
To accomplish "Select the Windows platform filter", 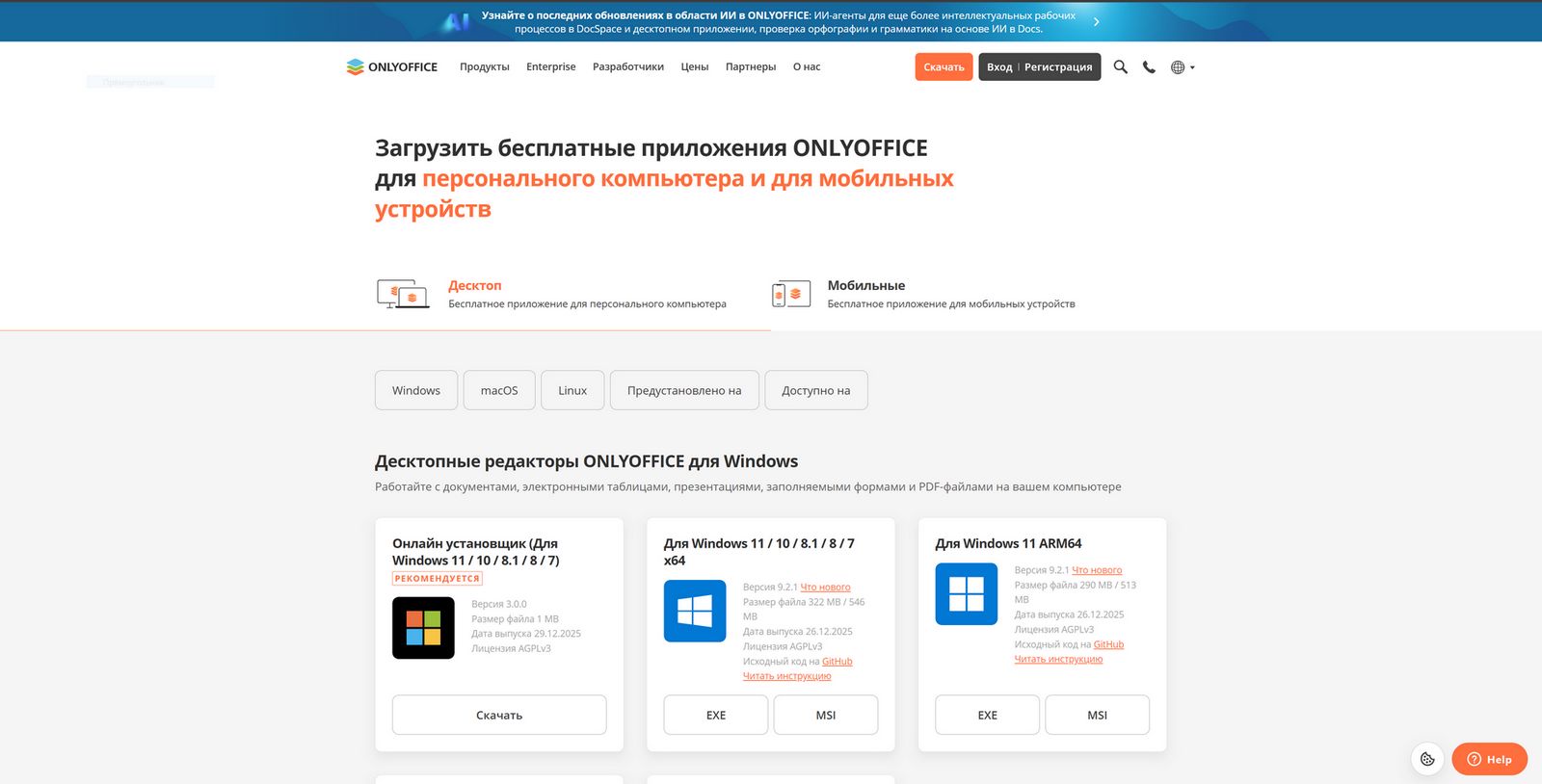I will (x=416, y=390).
